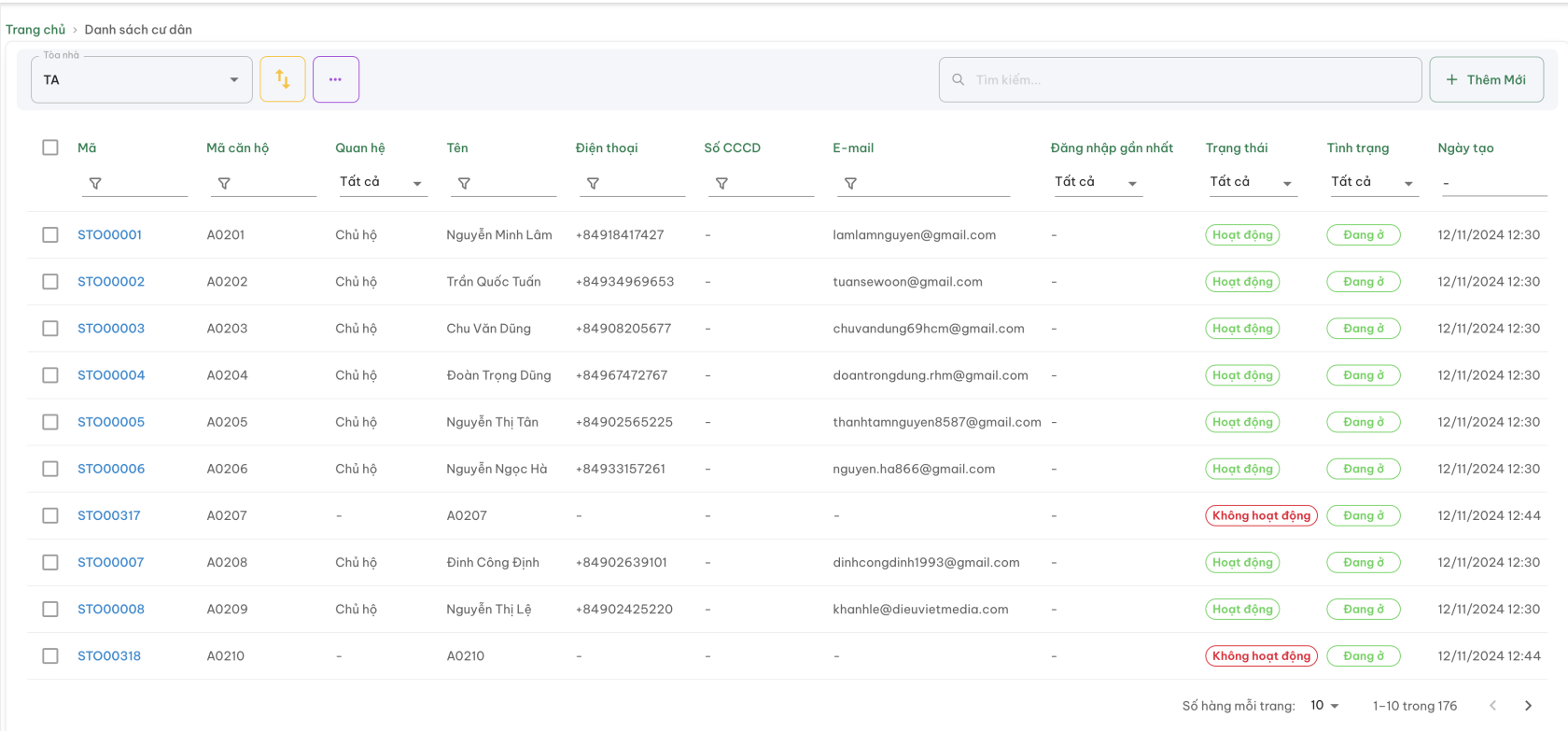This screenshot has width=1568, height=731.
Task: Select checkbox for row STO00007
Action: coord(50,562)
